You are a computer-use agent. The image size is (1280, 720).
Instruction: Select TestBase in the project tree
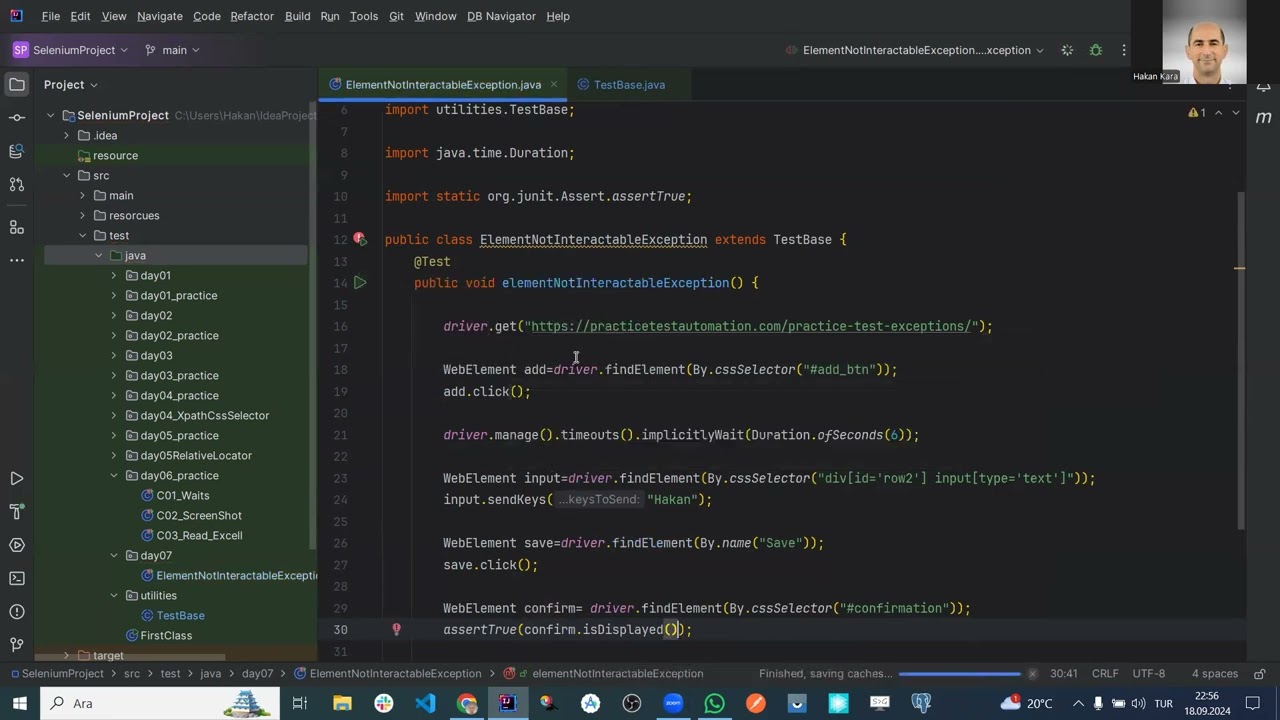(180, 615)
